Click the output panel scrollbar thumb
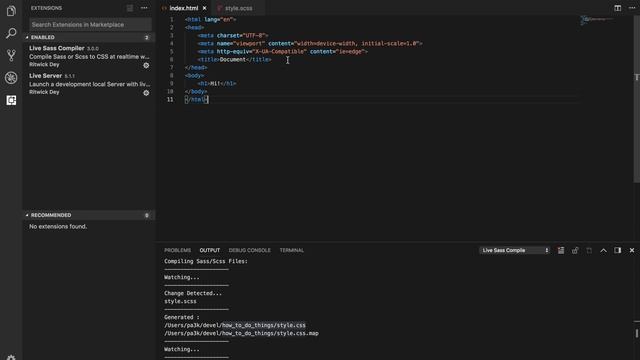640x360 pixels. tap(636, 333)
